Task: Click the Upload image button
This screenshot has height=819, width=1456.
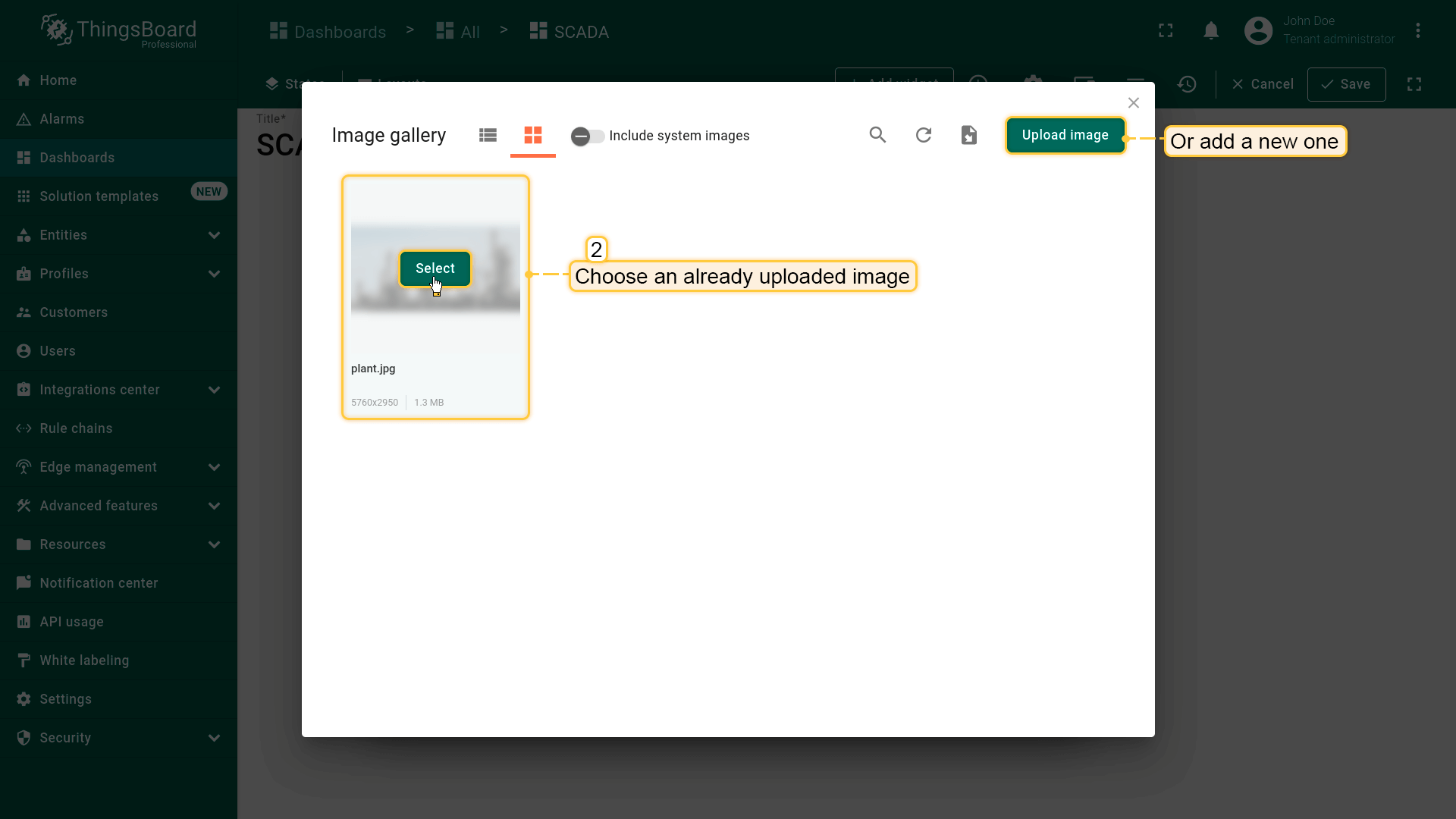Action: (x=1065, y=135)
